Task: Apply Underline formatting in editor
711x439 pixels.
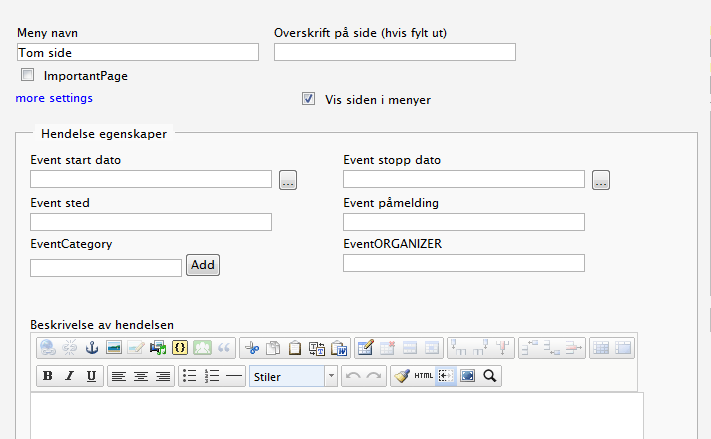Action: click(x=91, y=377)
